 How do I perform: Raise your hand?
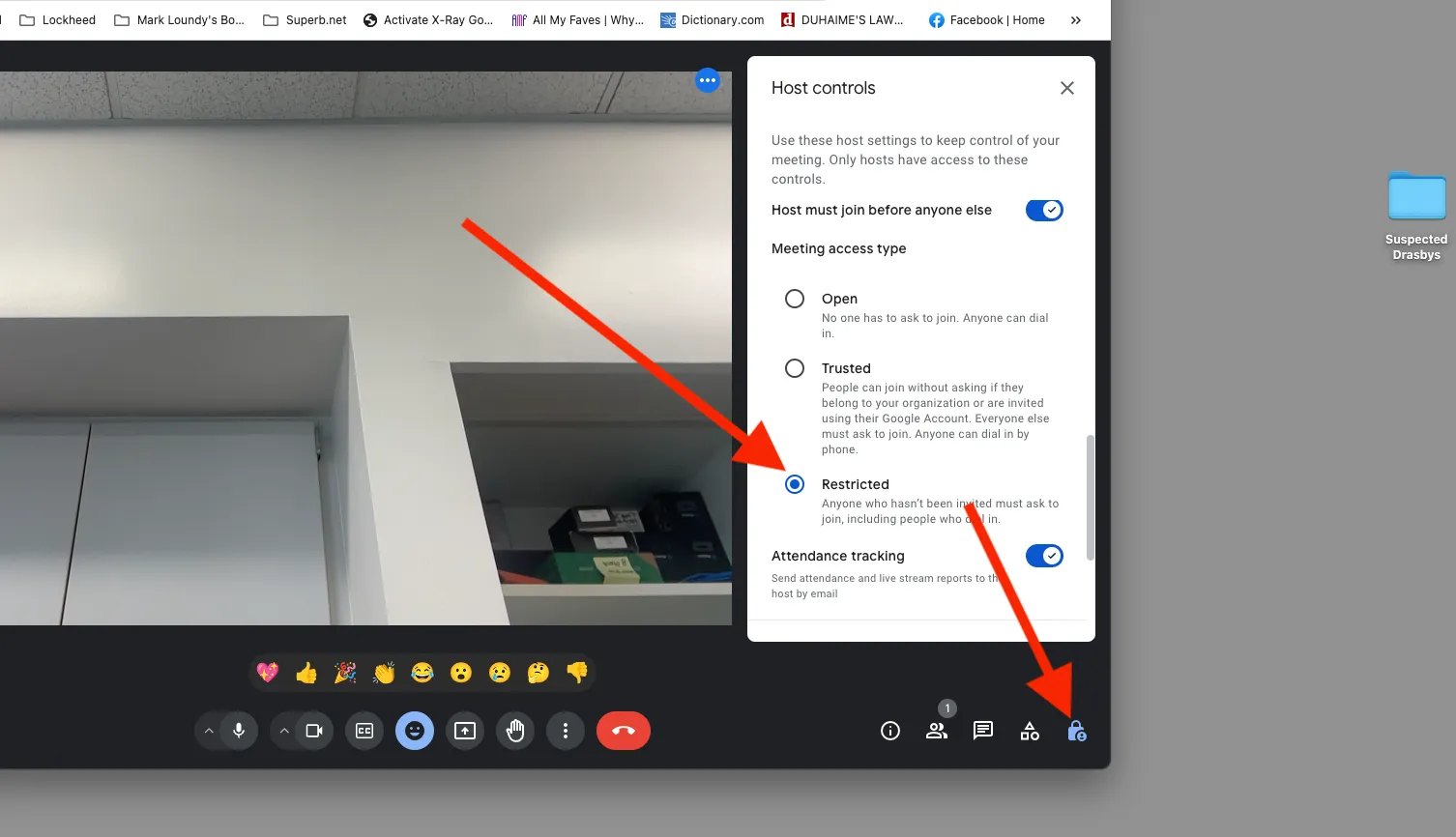tap(515, 731)
